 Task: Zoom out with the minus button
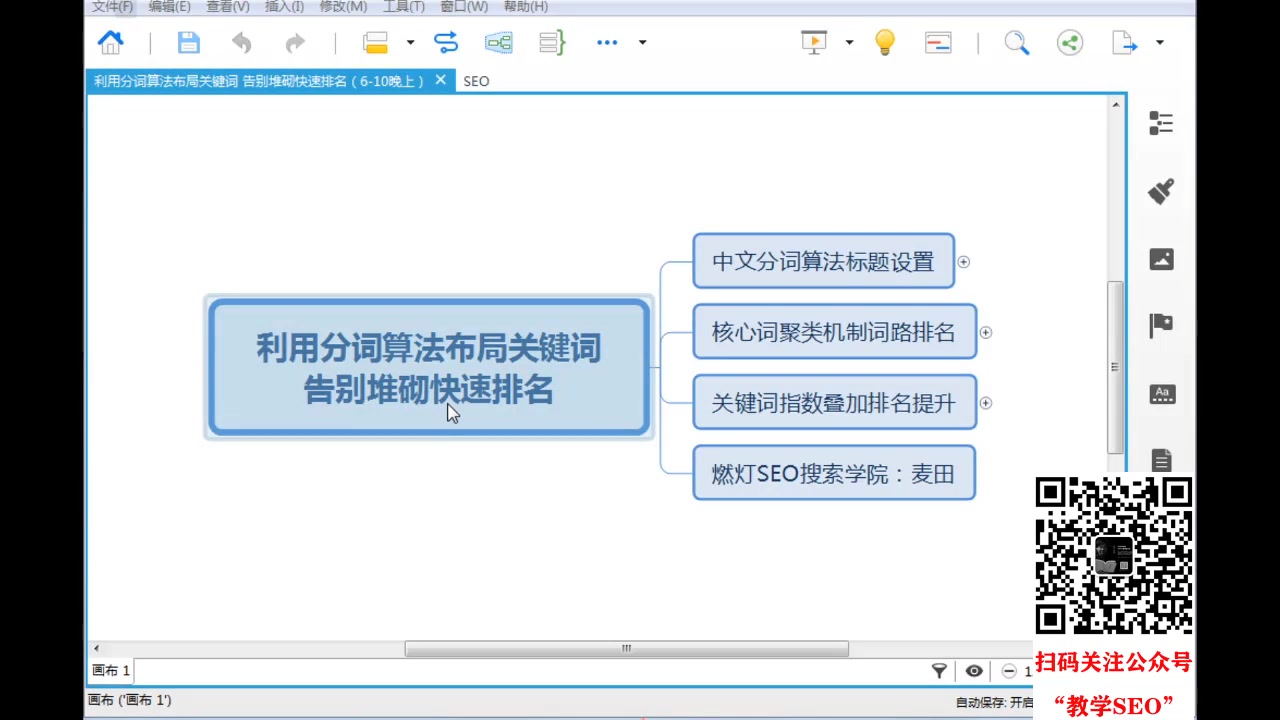1009,671
